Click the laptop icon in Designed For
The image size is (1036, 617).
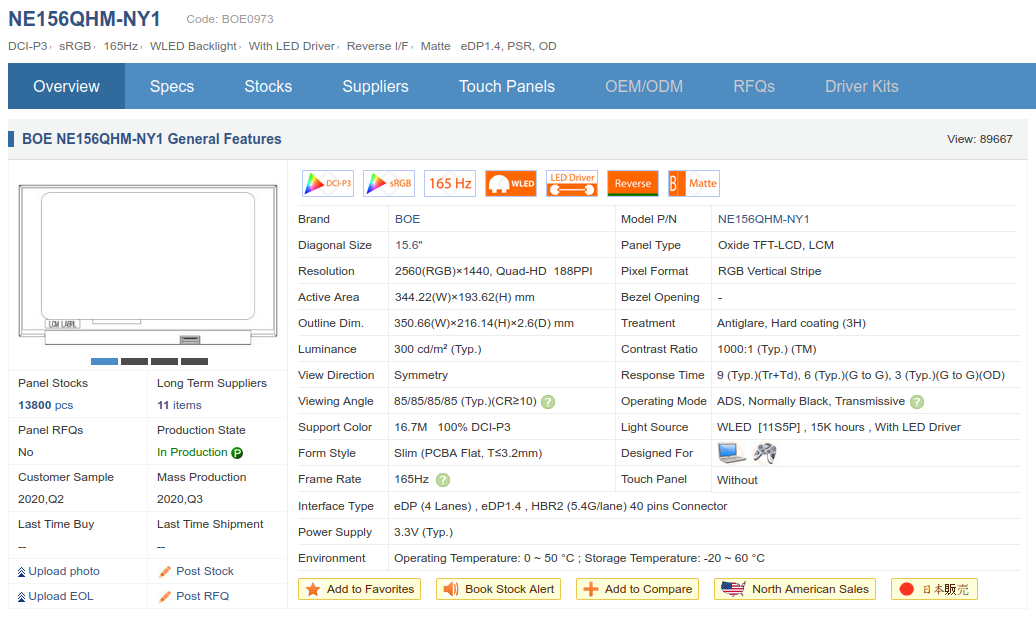tap(731, 453)
